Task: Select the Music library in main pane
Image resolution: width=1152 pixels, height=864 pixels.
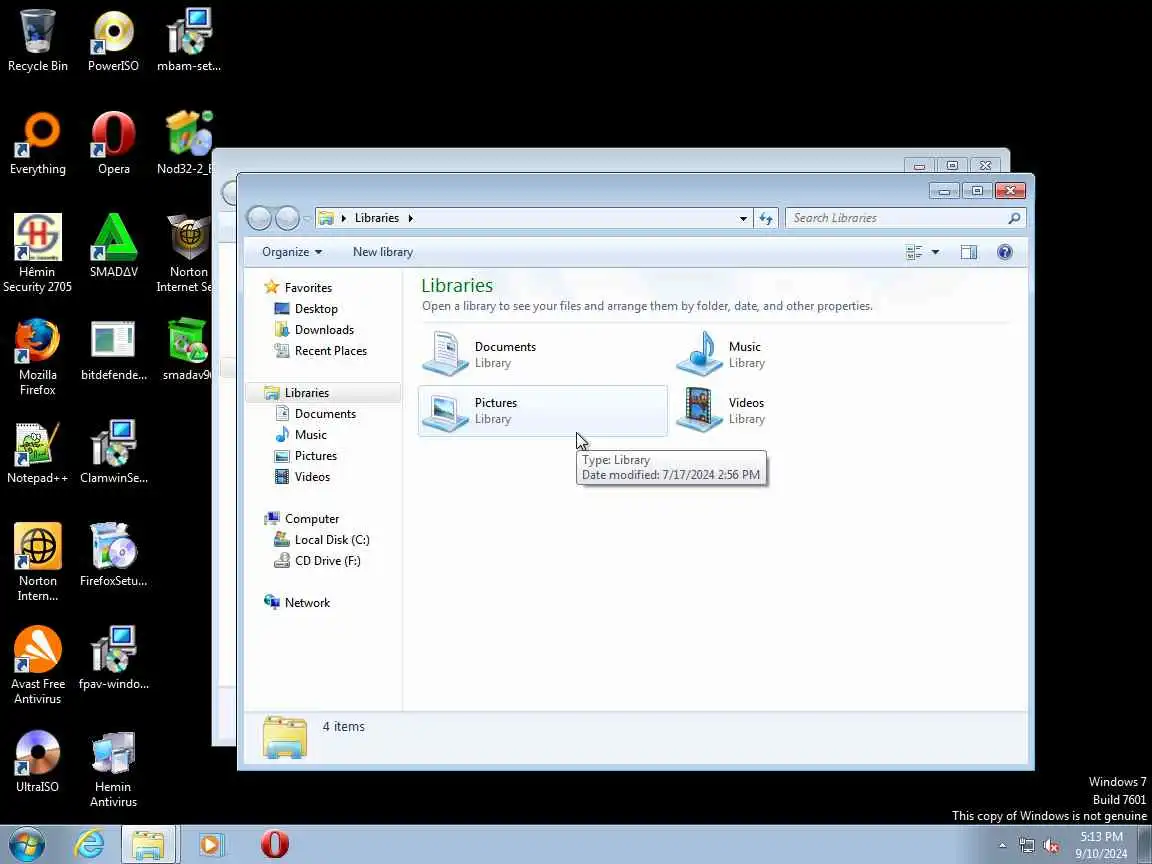Action: (x=797, y=354)
